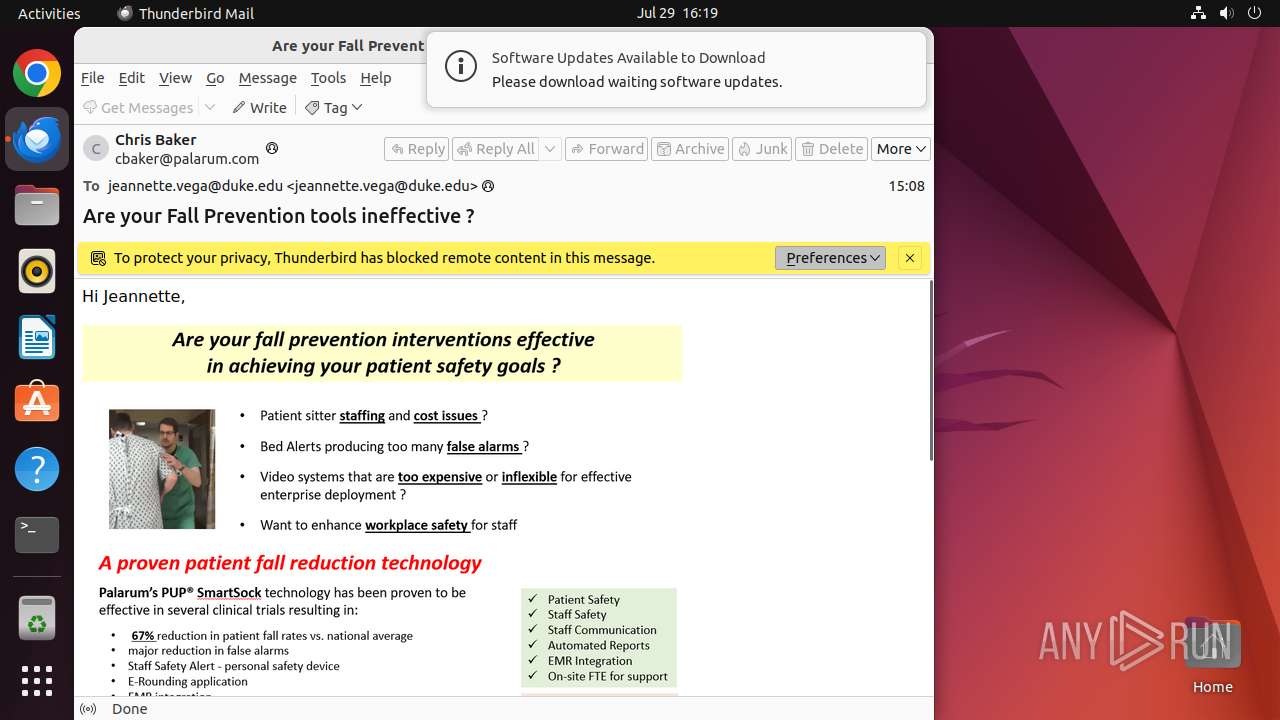1280x720 pixels.
Task: Open the Edit menu
Action: coord(131,78)
